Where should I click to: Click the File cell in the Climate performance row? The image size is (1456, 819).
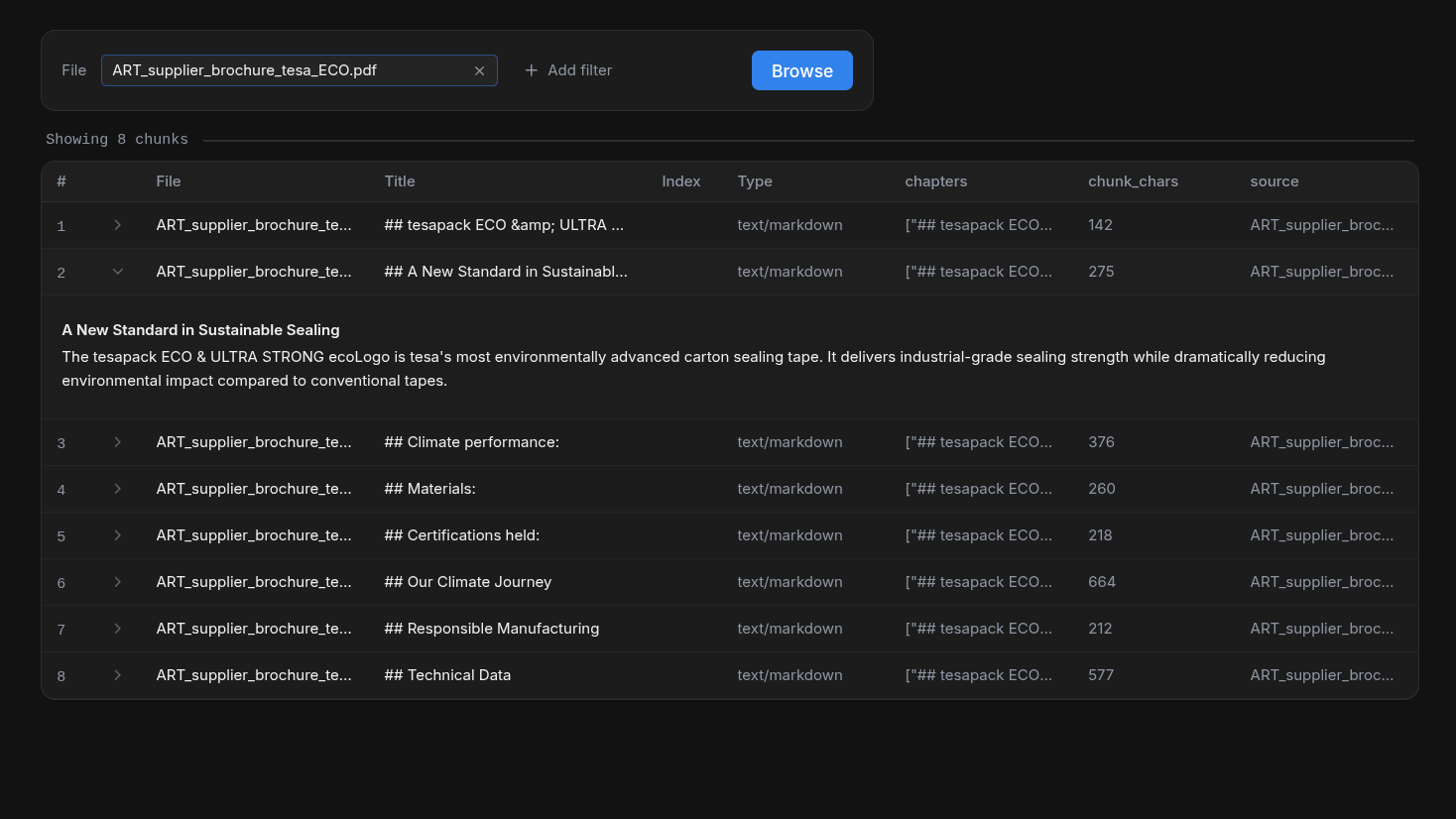click(253, 442)
